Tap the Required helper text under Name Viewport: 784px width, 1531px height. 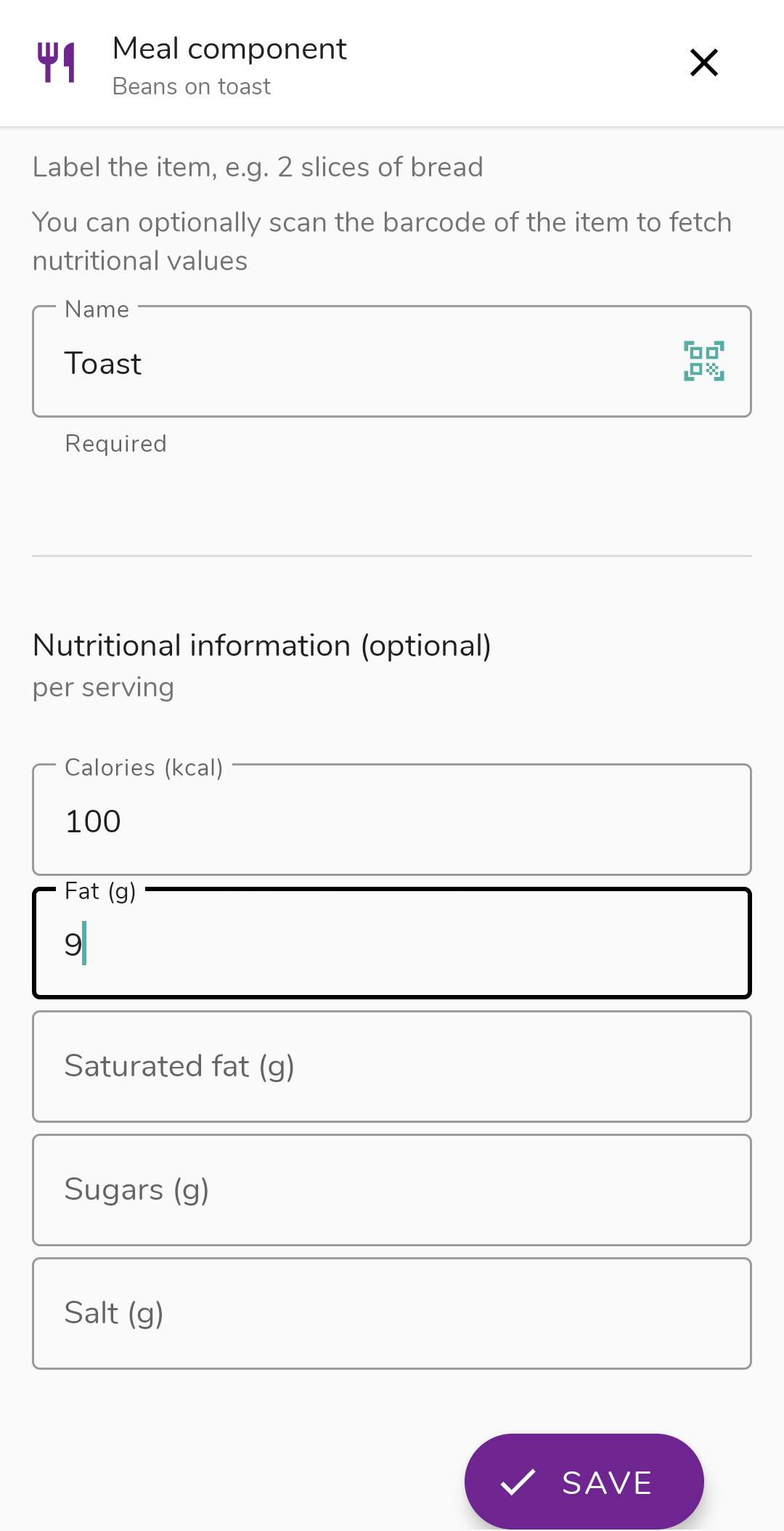(x=116, y=444)
